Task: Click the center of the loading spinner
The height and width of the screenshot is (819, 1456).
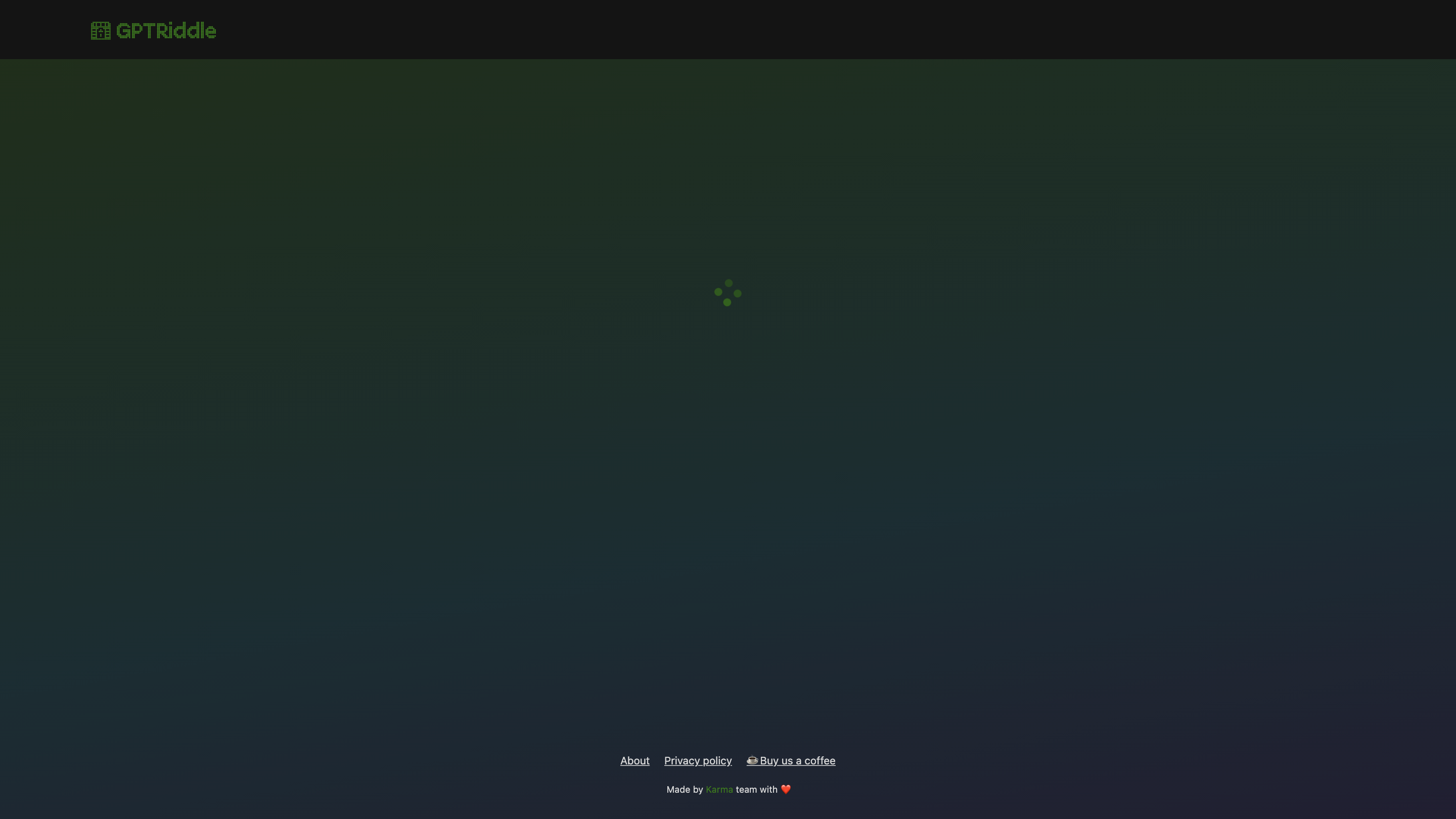Action: [x=728, y=293]
